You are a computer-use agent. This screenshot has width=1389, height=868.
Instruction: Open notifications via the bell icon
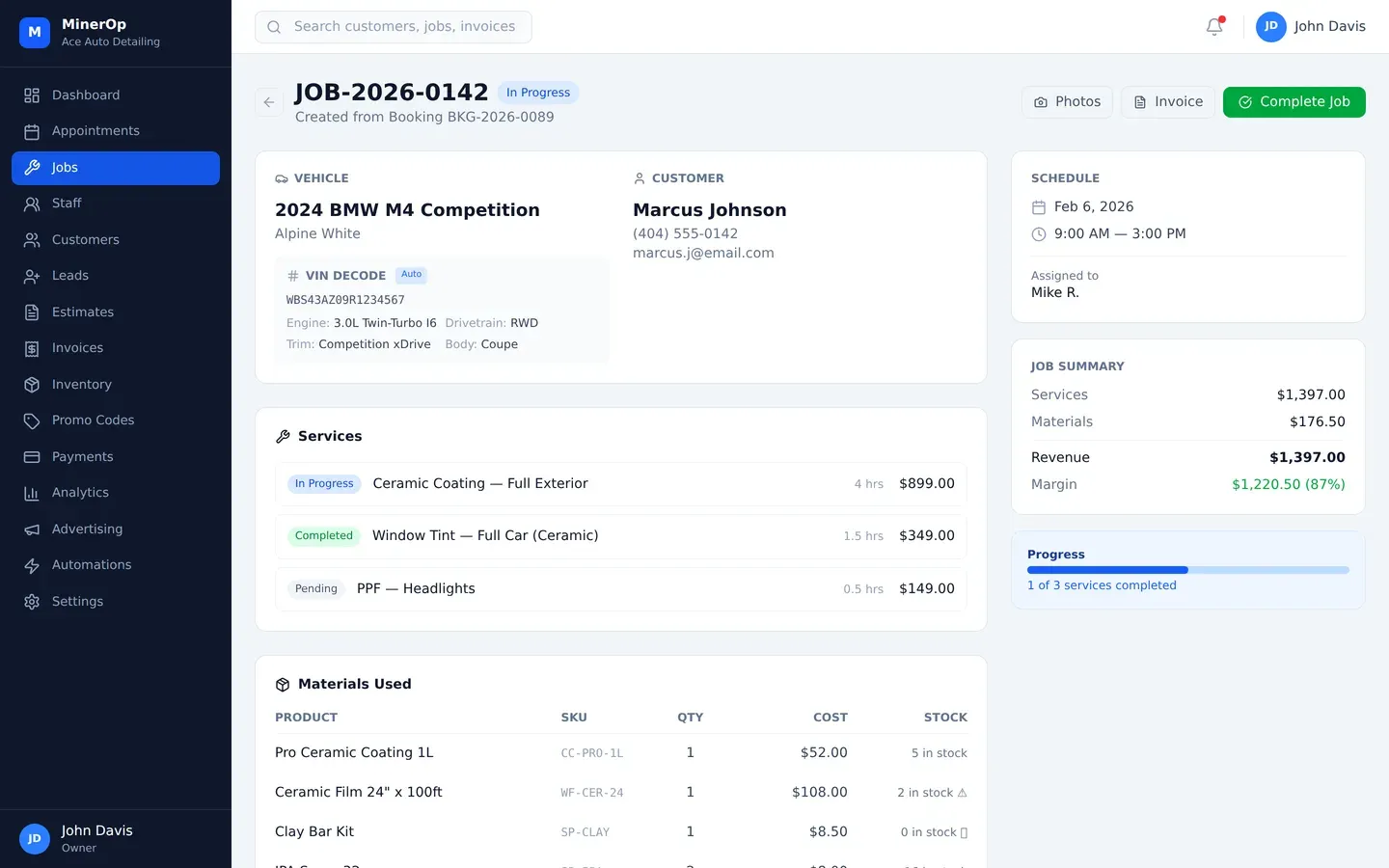pos(1213,27)
